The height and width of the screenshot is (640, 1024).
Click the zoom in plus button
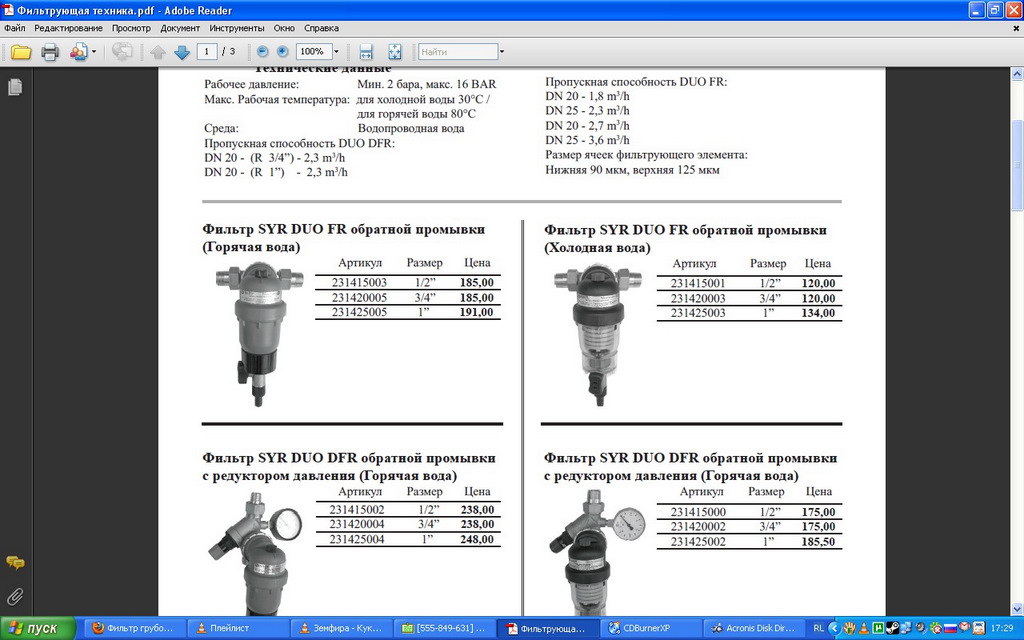282,52
